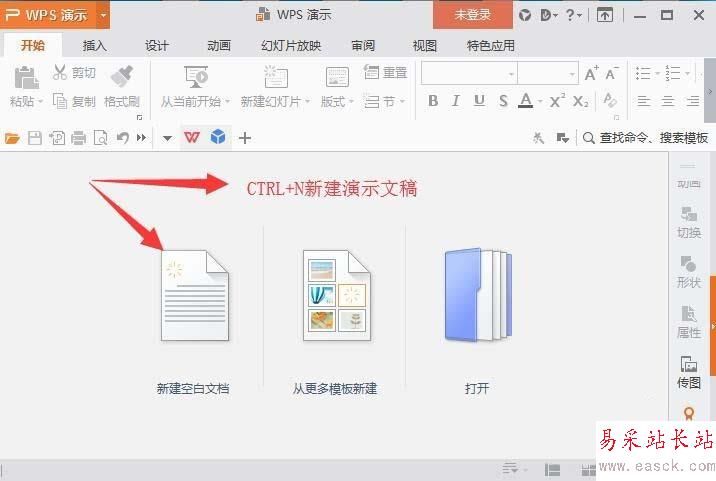Toggle Superscript formatting
Viewport: 716px width, 481px height.
557,100
